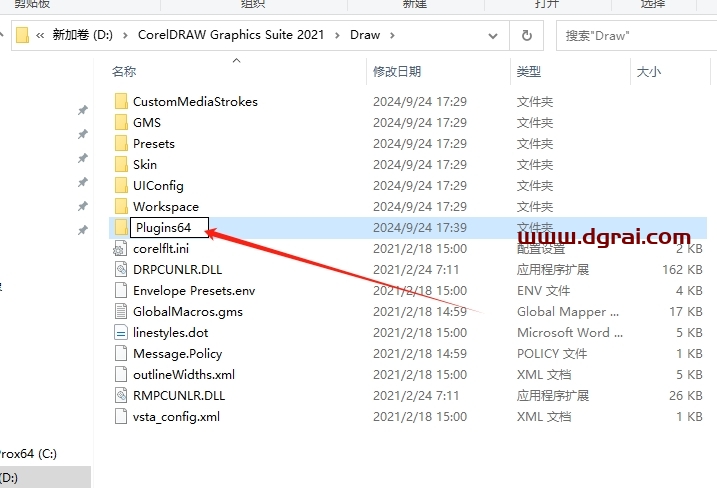Viewport: 717px width, 488px height.
Task: Open the address bar history dropdown
Action: click(494, 35)
